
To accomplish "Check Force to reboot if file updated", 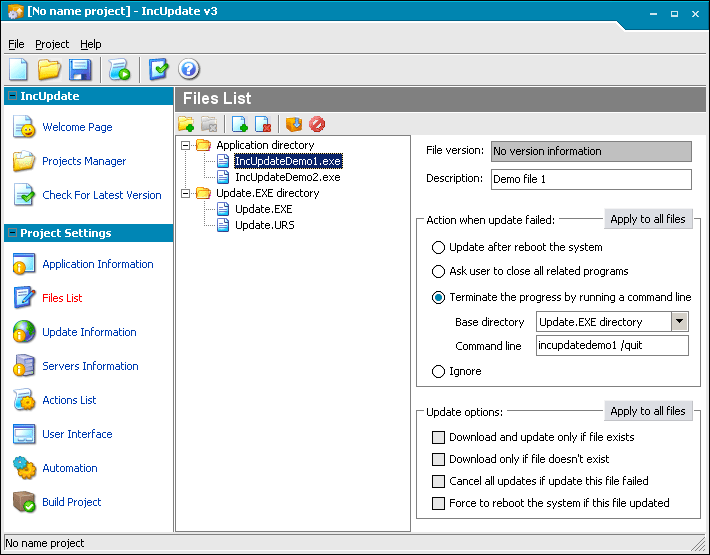I will (438, 503).
